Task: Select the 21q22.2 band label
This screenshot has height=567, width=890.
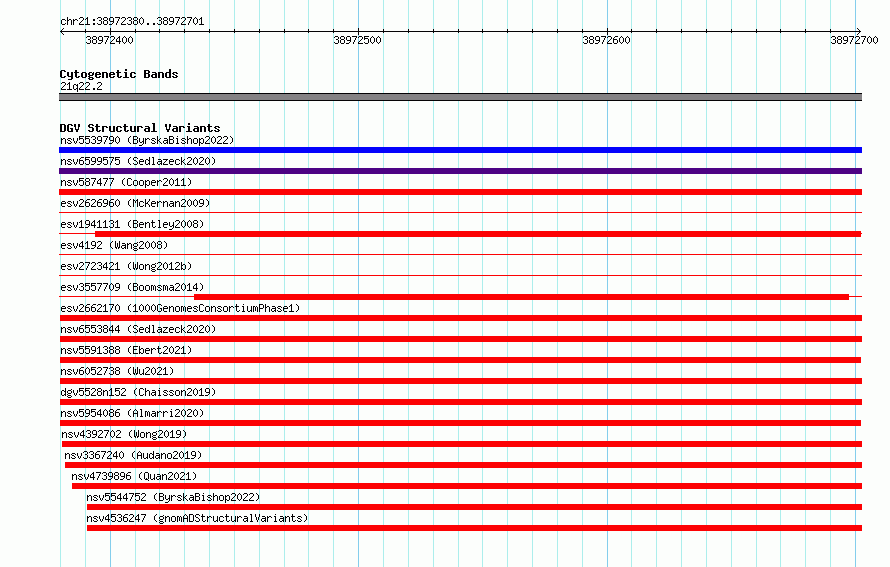Action: click(81, 86)
